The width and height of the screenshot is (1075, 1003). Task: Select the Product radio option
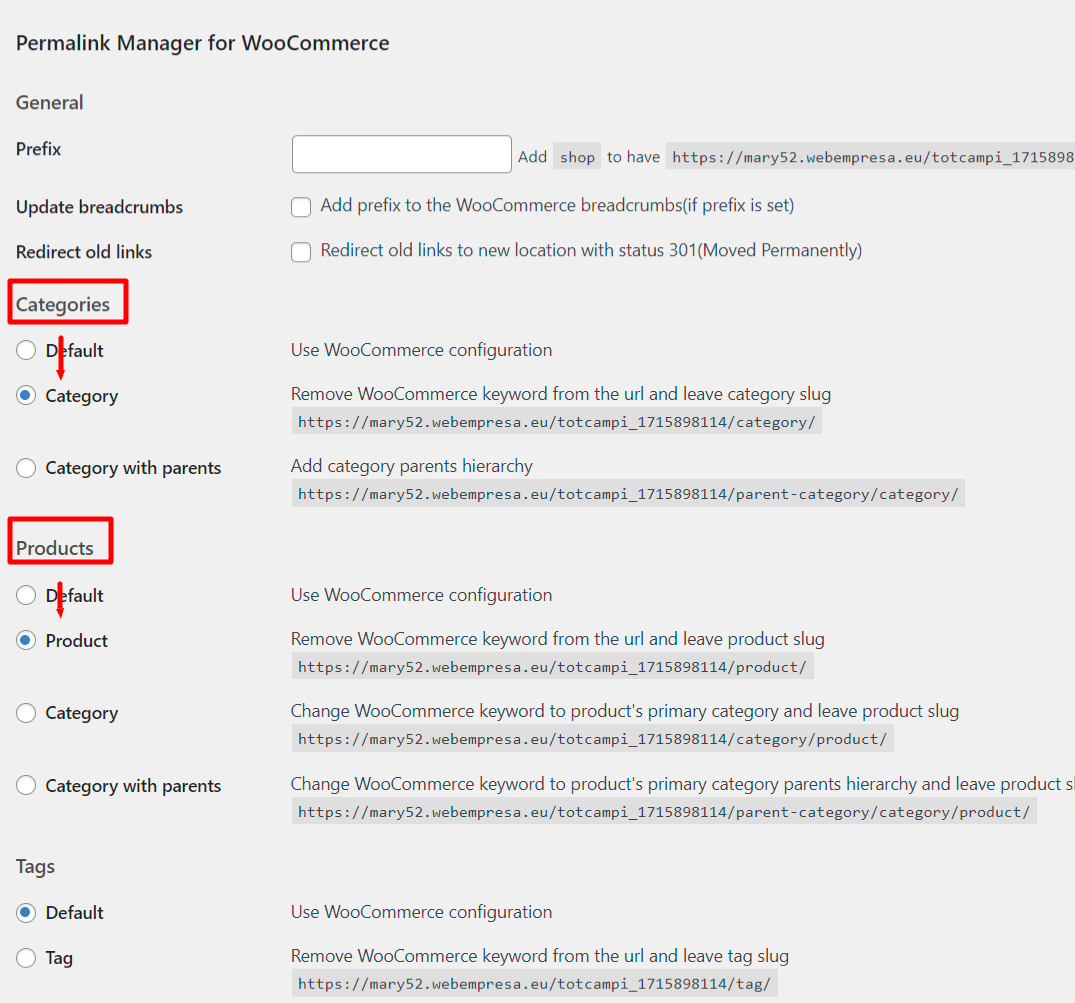click(26, 640)
